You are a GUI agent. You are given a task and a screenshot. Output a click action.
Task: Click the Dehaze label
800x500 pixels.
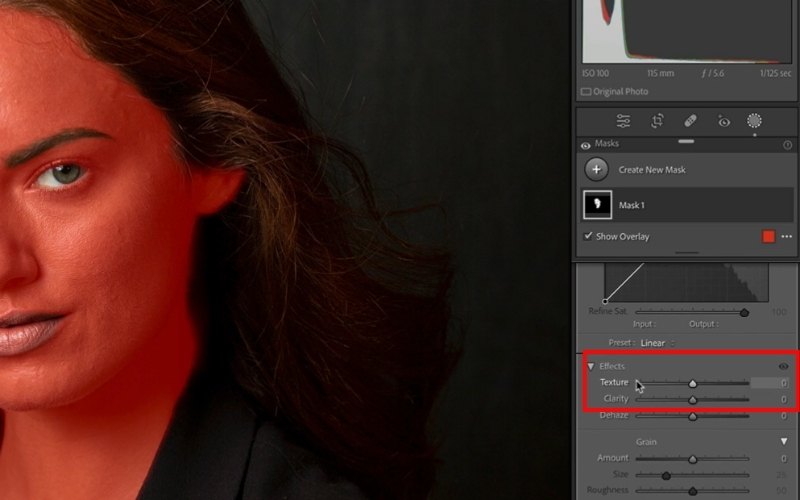click(x=614, y=415)
